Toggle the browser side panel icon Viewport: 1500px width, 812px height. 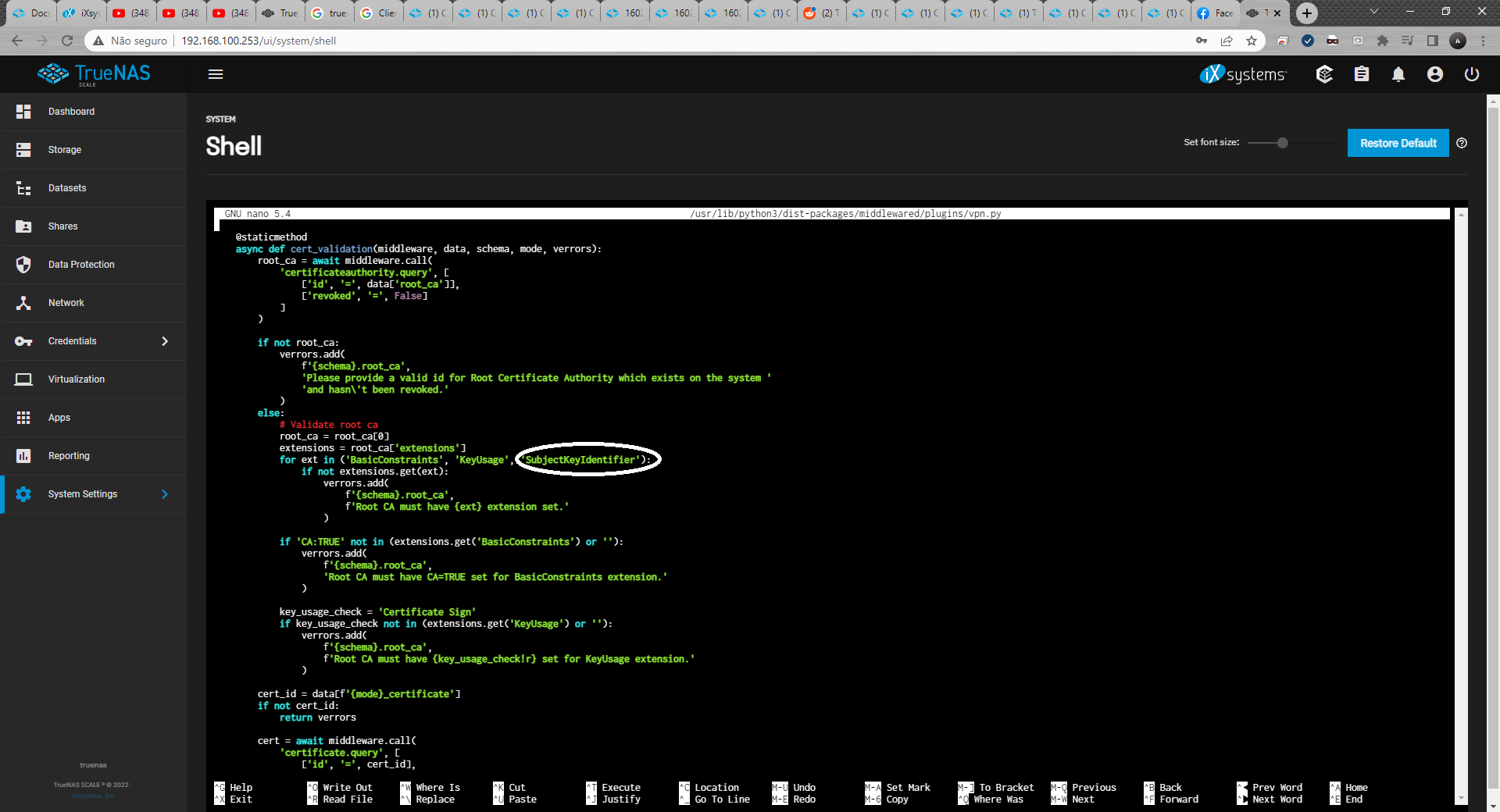coord(1433,41)
